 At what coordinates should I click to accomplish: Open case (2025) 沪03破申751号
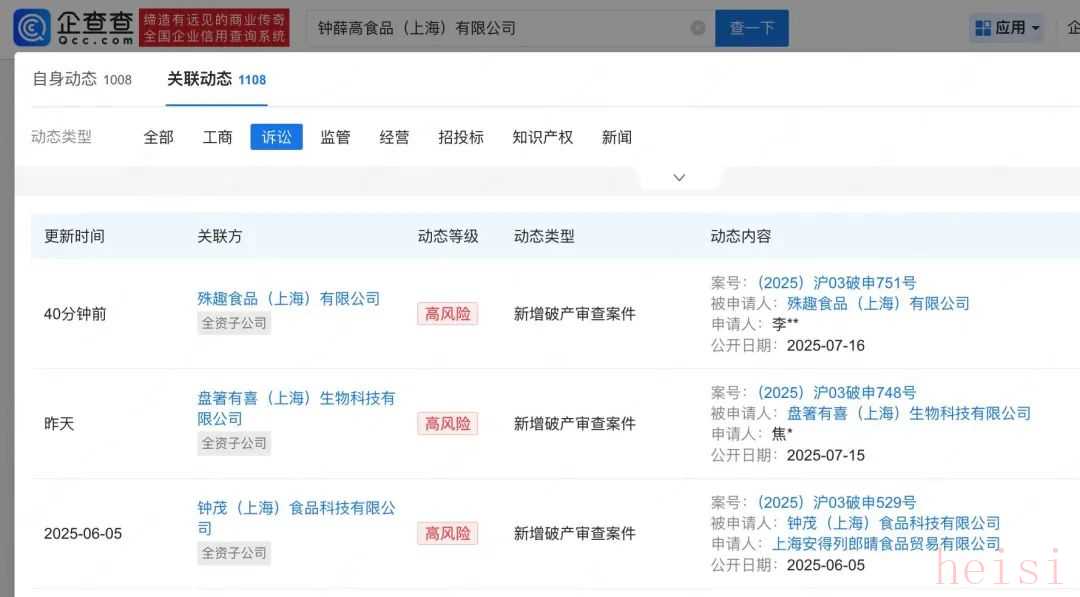[836, 283]
